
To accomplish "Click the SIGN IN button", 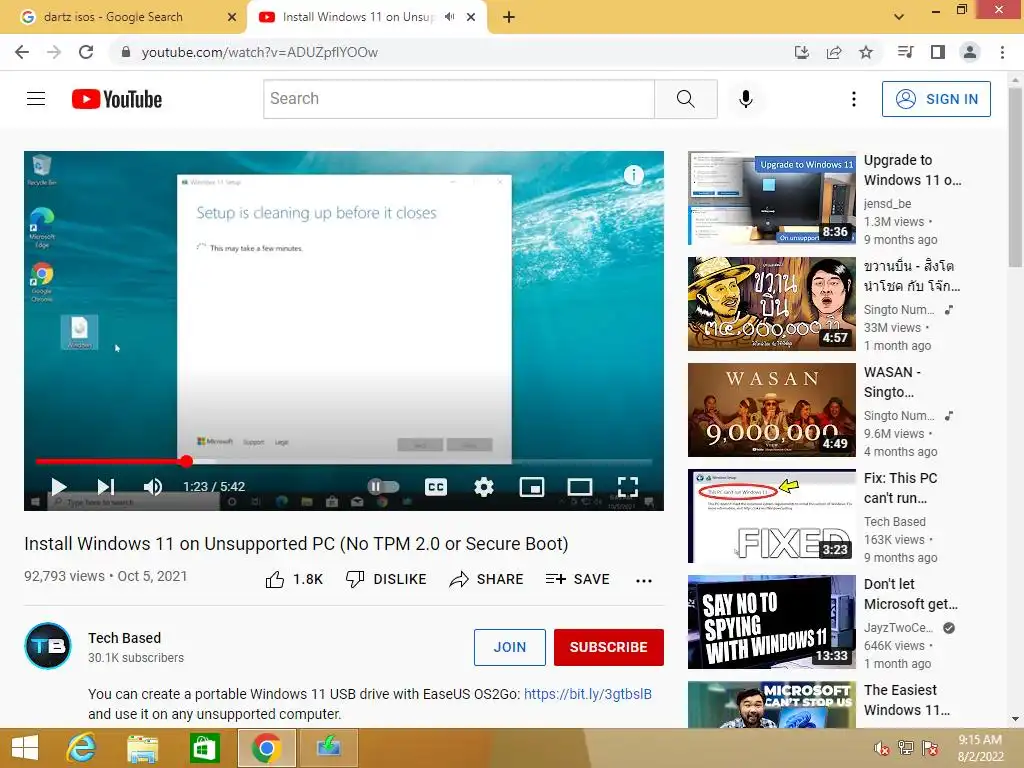I will point(936,99).
